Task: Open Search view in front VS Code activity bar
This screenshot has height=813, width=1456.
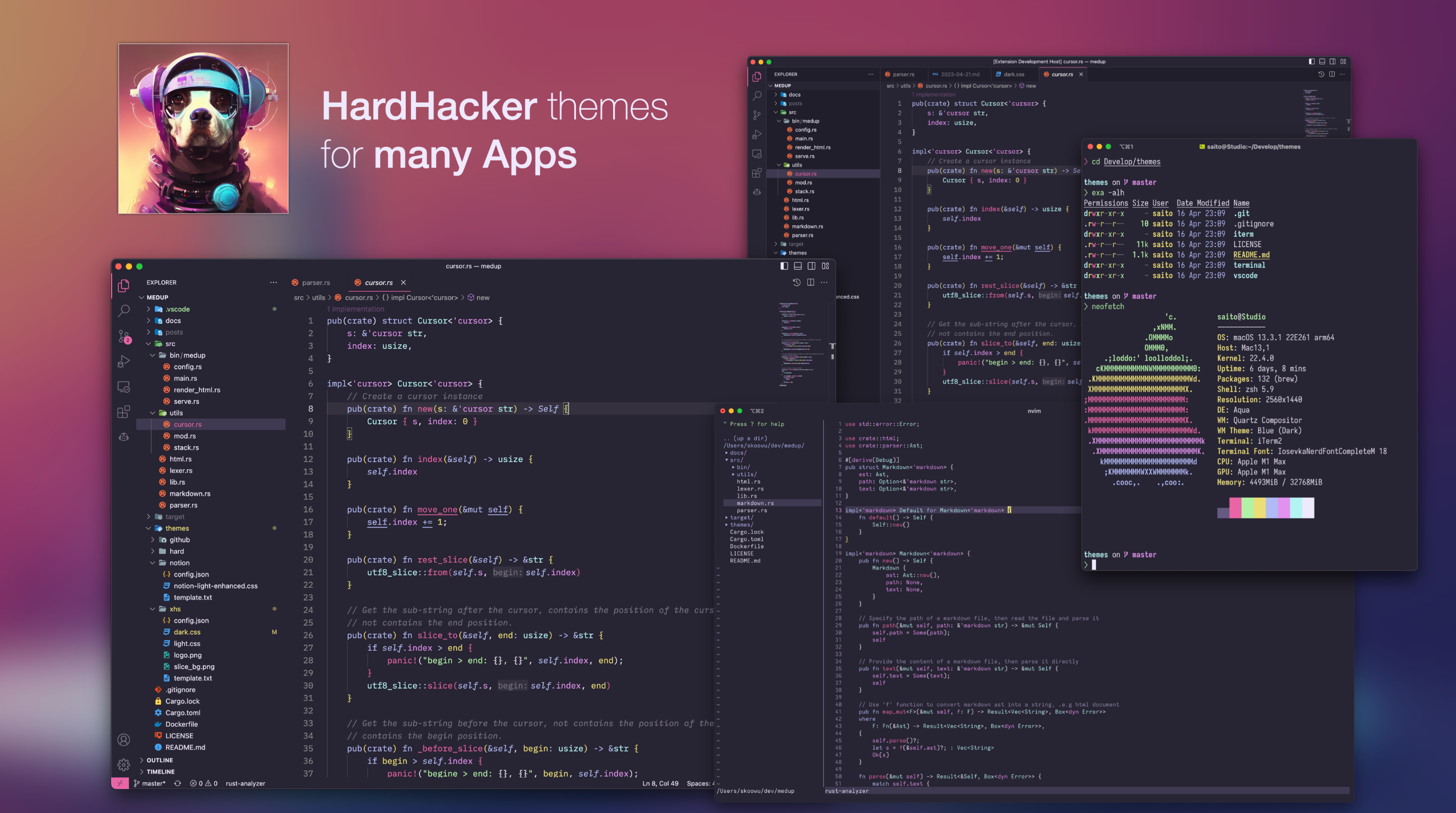Action: pyautogui.click(x=124, y=310)
